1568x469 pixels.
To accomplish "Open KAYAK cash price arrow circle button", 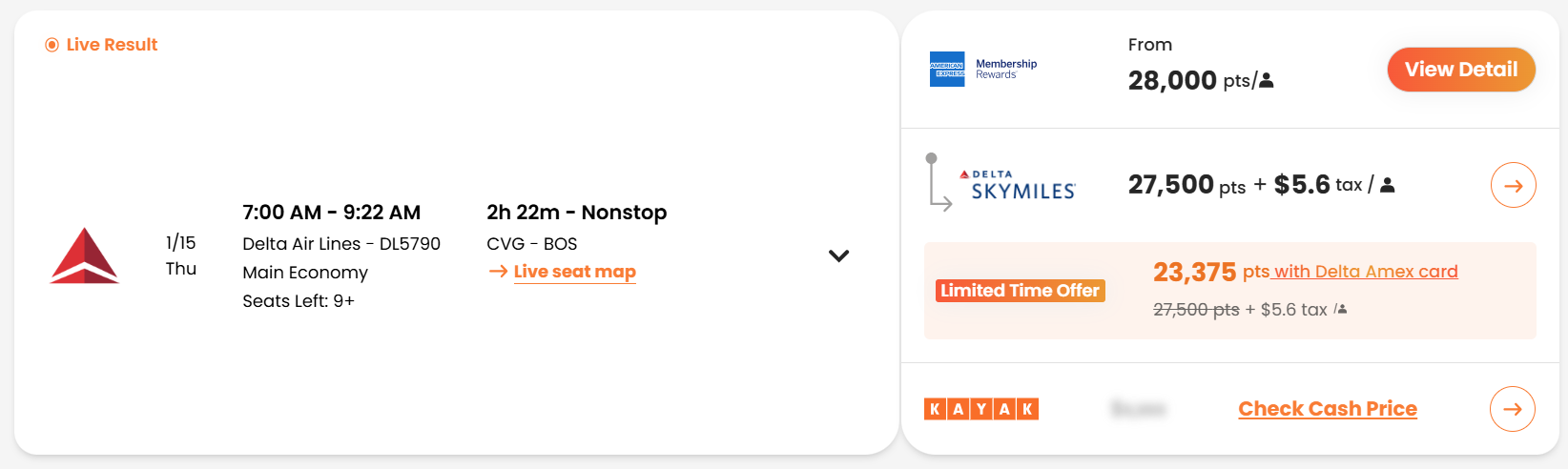I will [x=1512, y=409].
